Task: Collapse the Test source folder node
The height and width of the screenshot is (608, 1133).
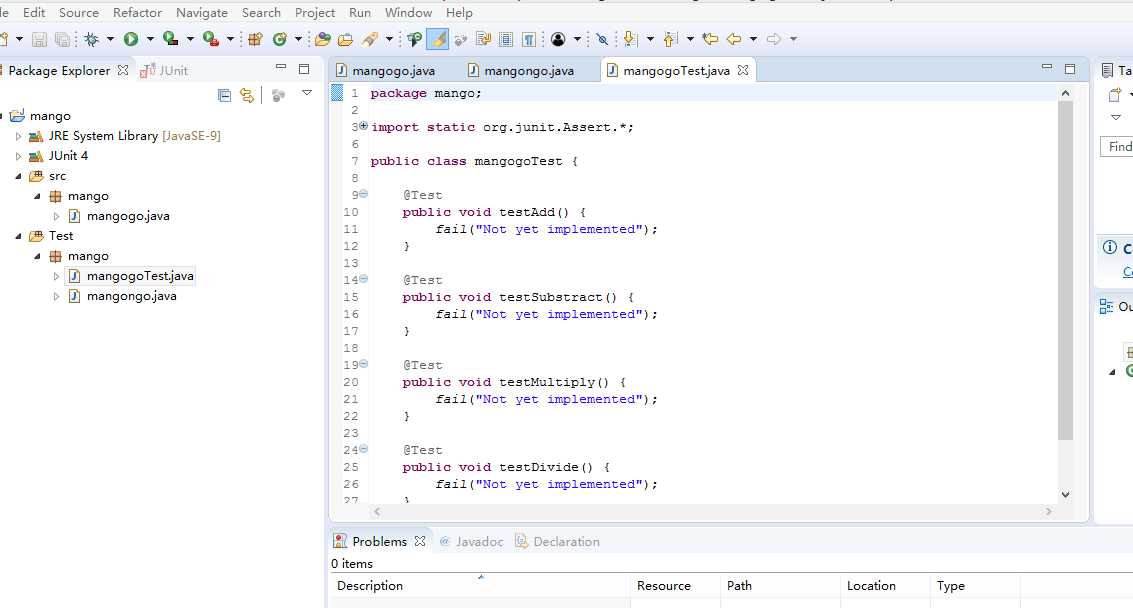Action: (x=18, y=236)
